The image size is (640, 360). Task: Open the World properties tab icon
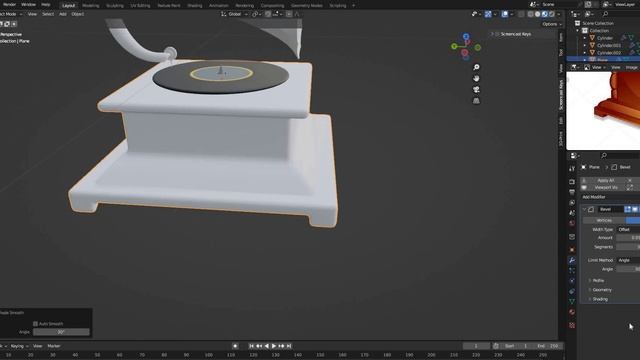point(572,223)
